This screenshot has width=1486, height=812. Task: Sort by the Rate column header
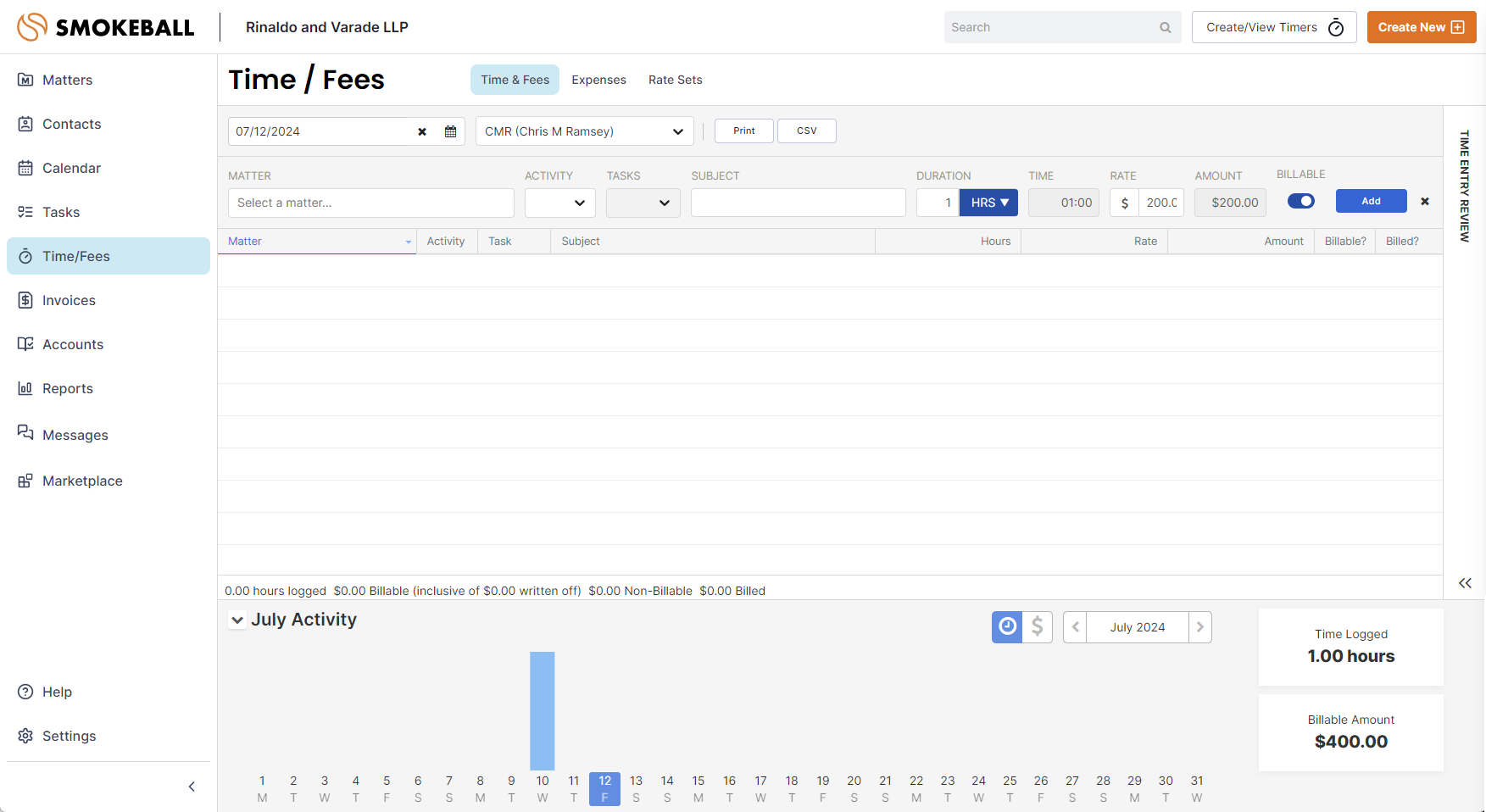pos(1095,242)
